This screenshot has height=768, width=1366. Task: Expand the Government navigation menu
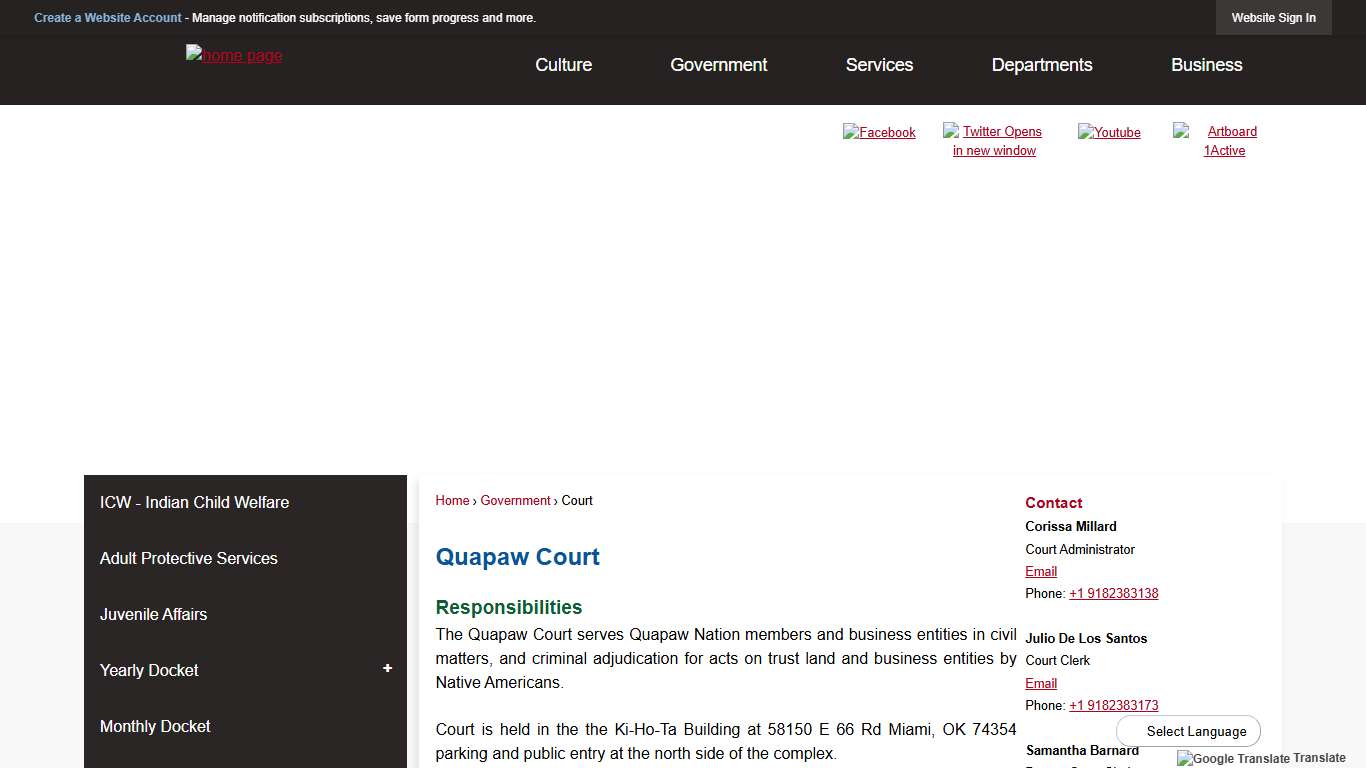718,64
